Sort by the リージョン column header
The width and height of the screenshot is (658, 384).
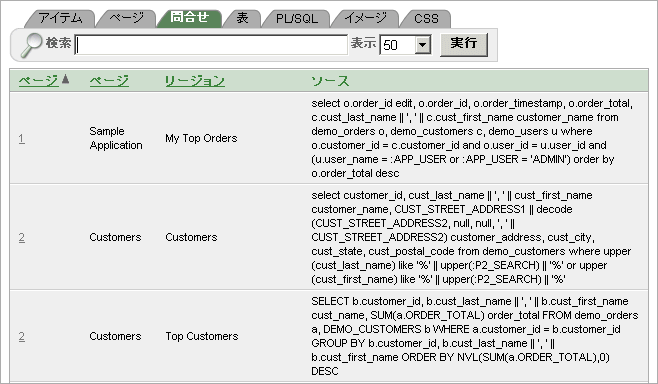coord(195,81)
